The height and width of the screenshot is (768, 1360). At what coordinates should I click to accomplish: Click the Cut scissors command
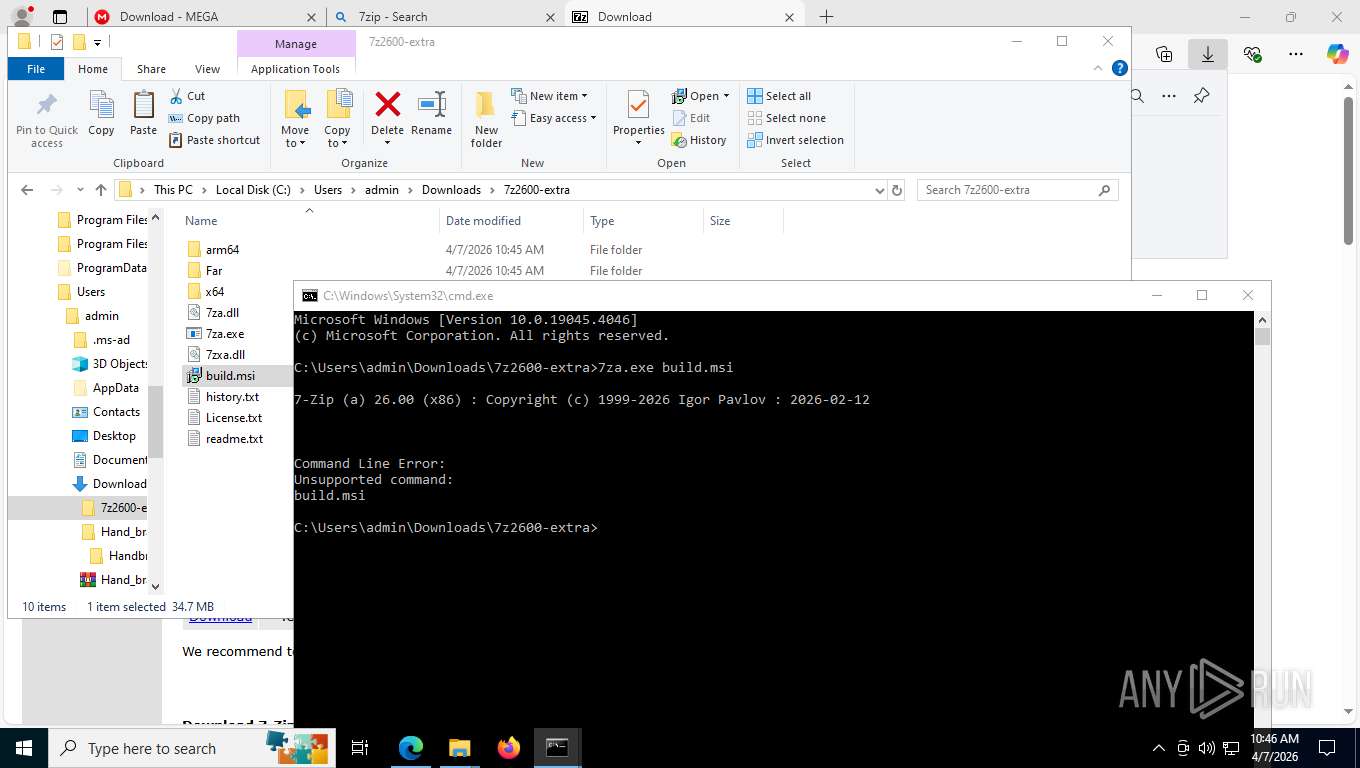point(187,96)
